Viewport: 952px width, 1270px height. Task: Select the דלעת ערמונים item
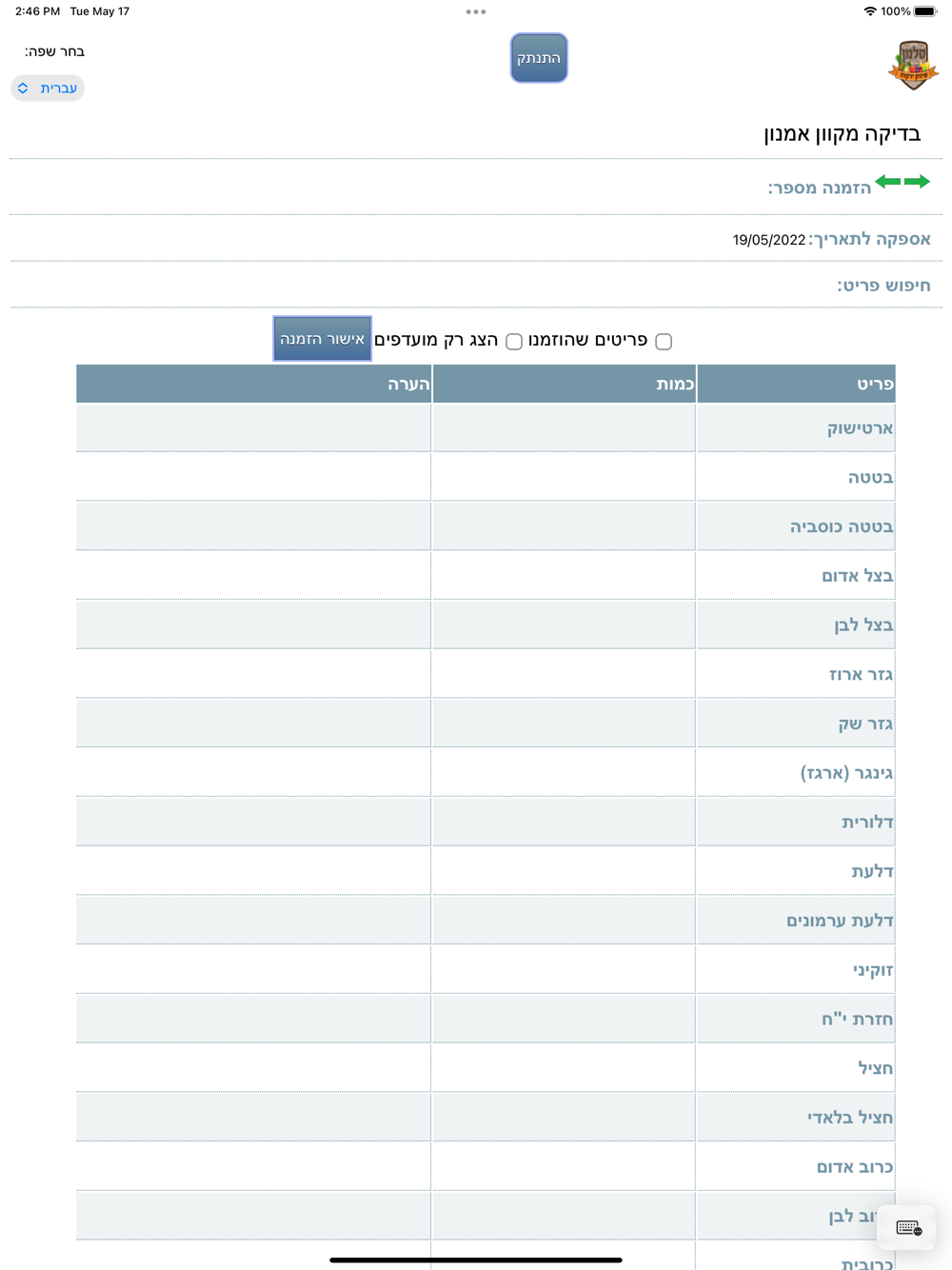click(x=840, y=921)
